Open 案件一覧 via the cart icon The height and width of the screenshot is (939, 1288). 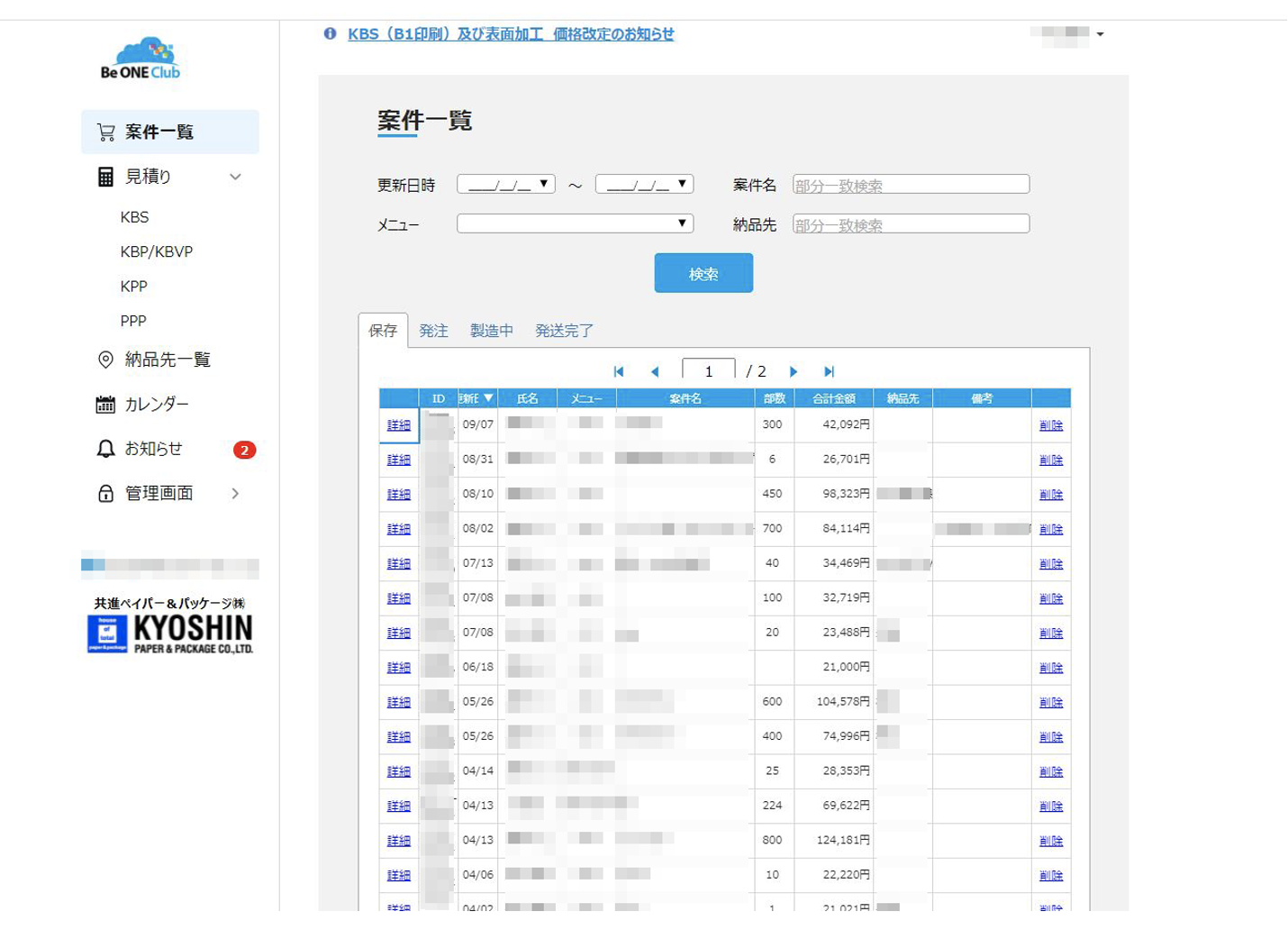[x=106, y=132]
